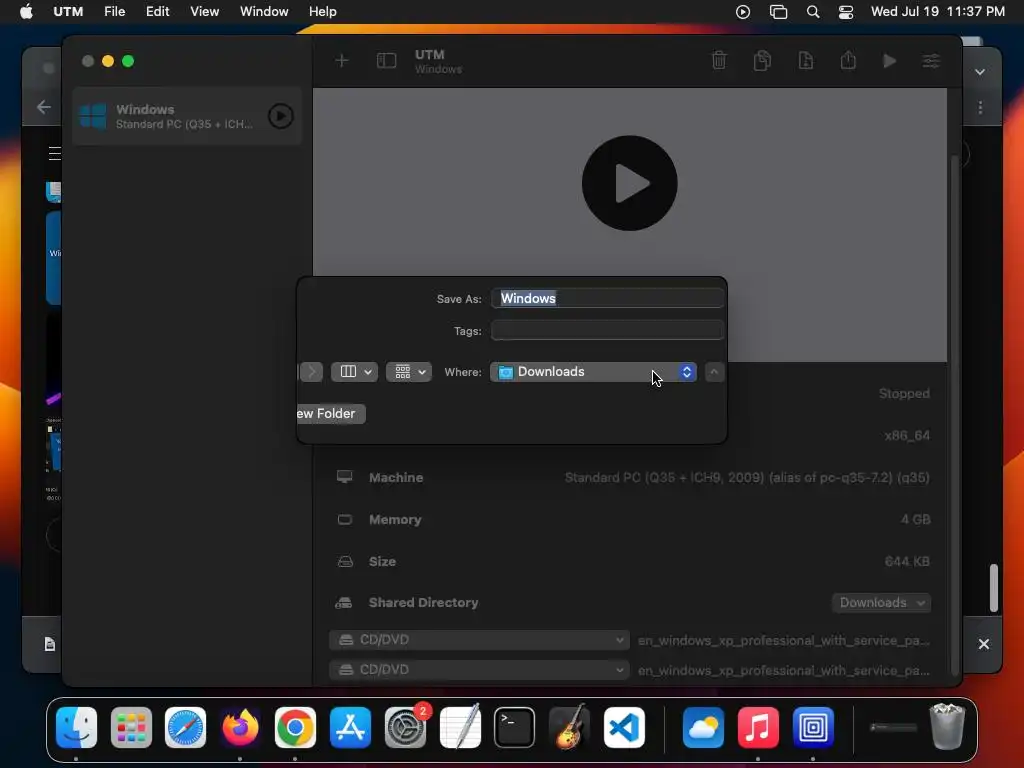Click the share icon in UTM toolbar
Screen dimensions: 1024x768
(x=848, y=61)
